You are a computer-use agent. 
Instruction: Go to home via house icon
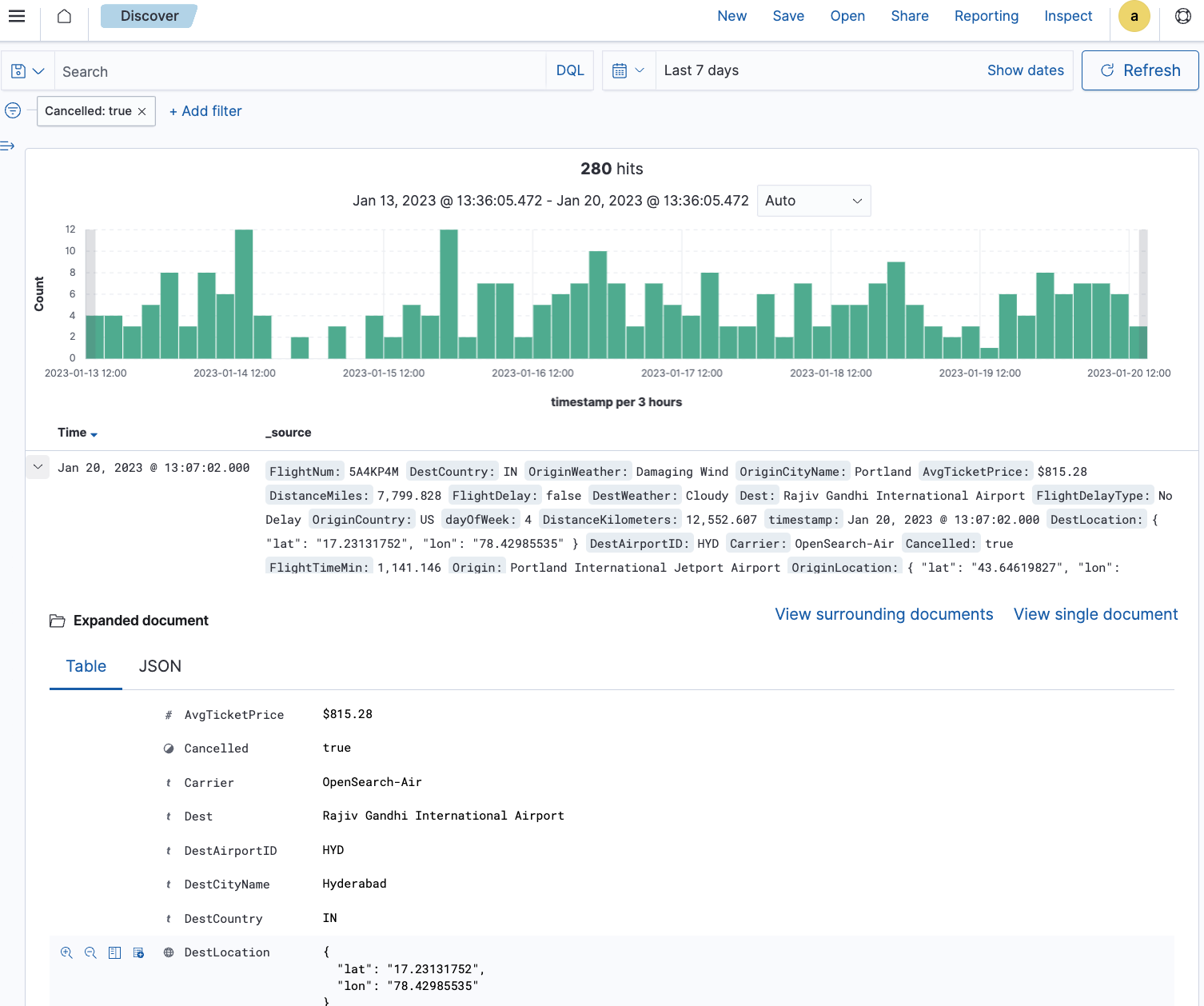[x=65, y=16]
